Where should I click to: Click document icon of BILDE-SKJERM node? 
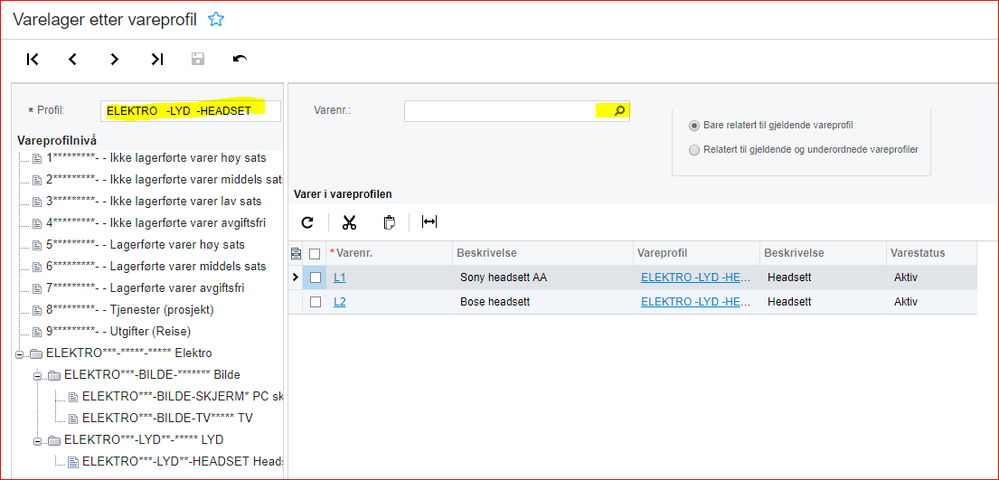point(73,397)
